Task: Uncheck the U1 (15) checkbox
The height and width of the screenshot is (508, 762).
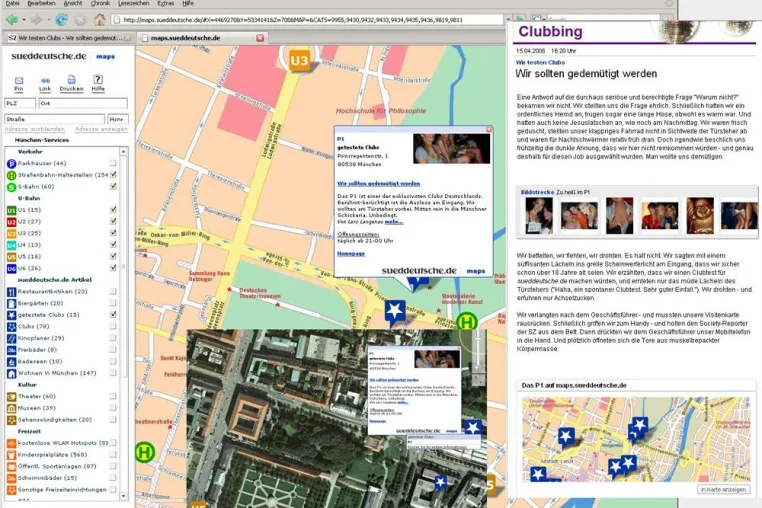Action: pyautogui.click(x=113, y=210)
